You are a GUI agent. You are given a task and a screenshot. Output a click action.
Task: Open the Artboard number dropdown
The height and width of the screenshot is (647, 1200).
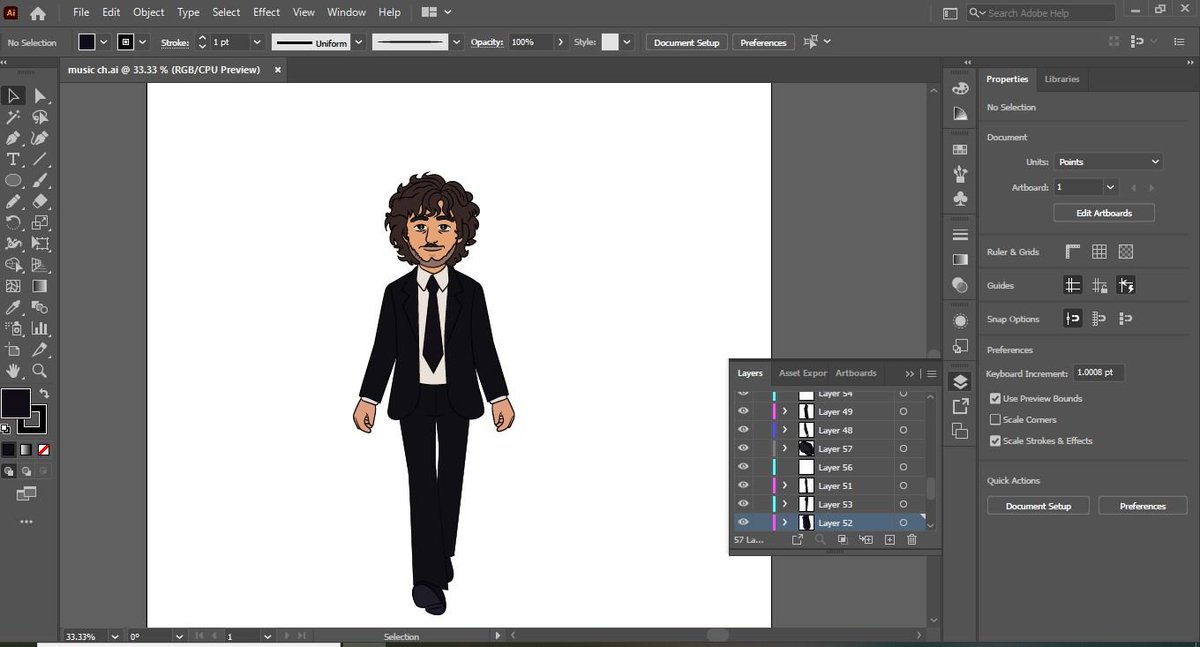[x=1110, y=187]
